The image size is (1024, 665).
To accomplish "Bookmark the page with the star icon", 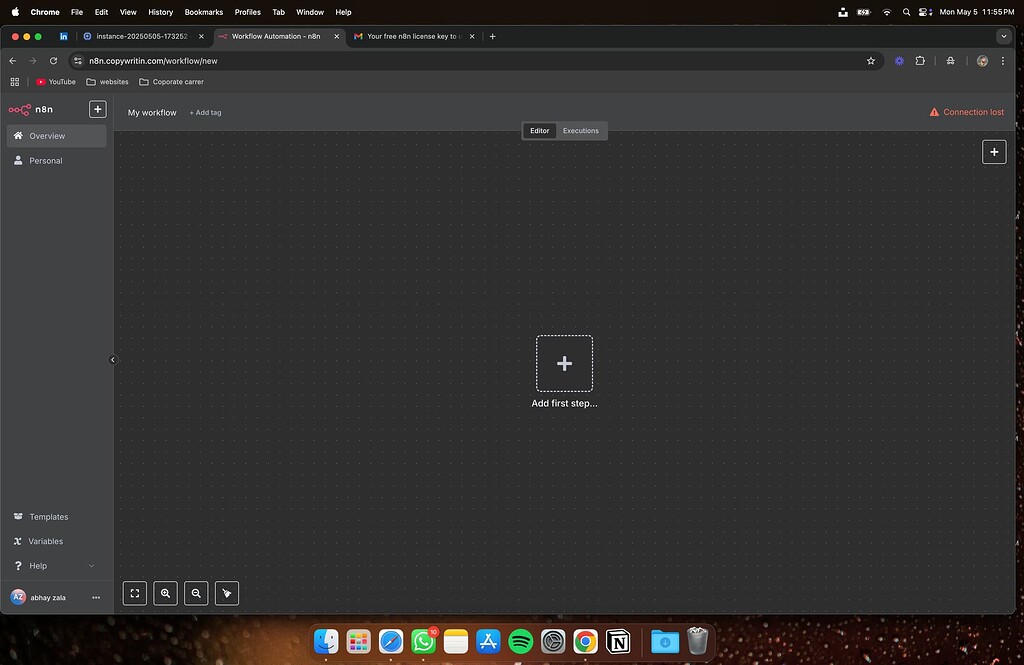I will point(870,60).
